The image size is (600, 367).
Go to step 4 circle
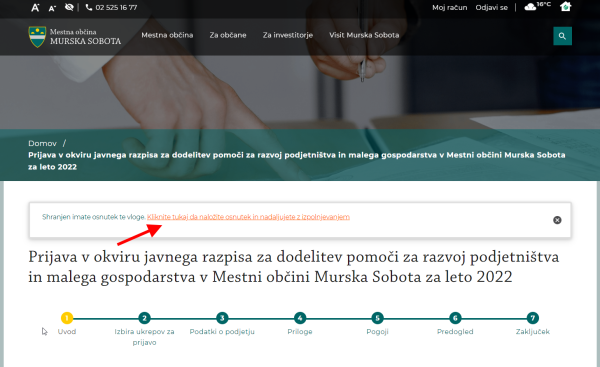click(x=300, y=318)
